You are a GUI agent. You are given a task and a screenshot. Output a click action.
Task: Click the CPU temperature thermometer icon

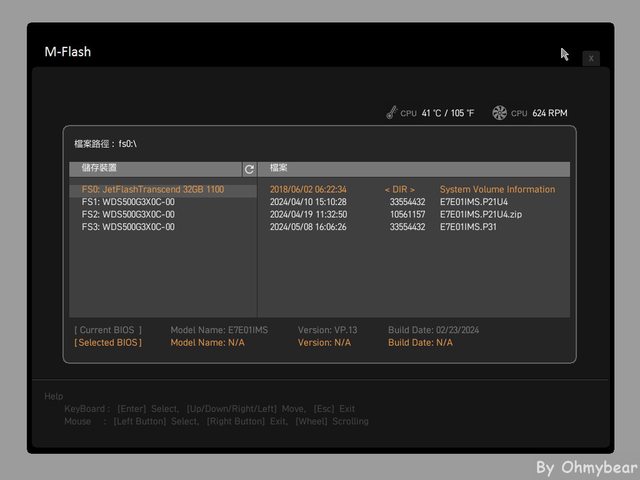click(x=391, y=113)
